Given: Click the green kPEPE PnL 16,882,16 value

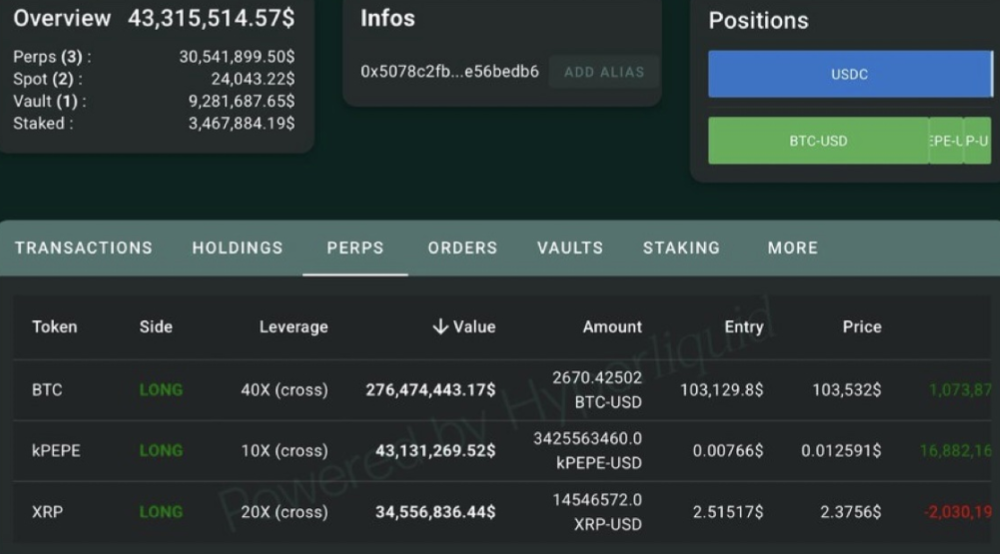Looking at the screenshot, I should (x=956, y=451).
